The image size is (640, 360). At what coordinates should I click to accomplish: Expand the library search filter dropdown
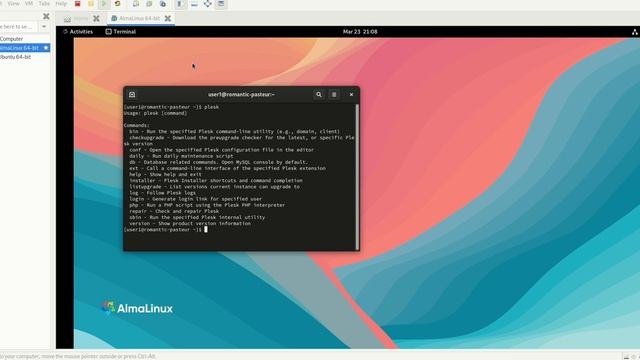(44, 27)
